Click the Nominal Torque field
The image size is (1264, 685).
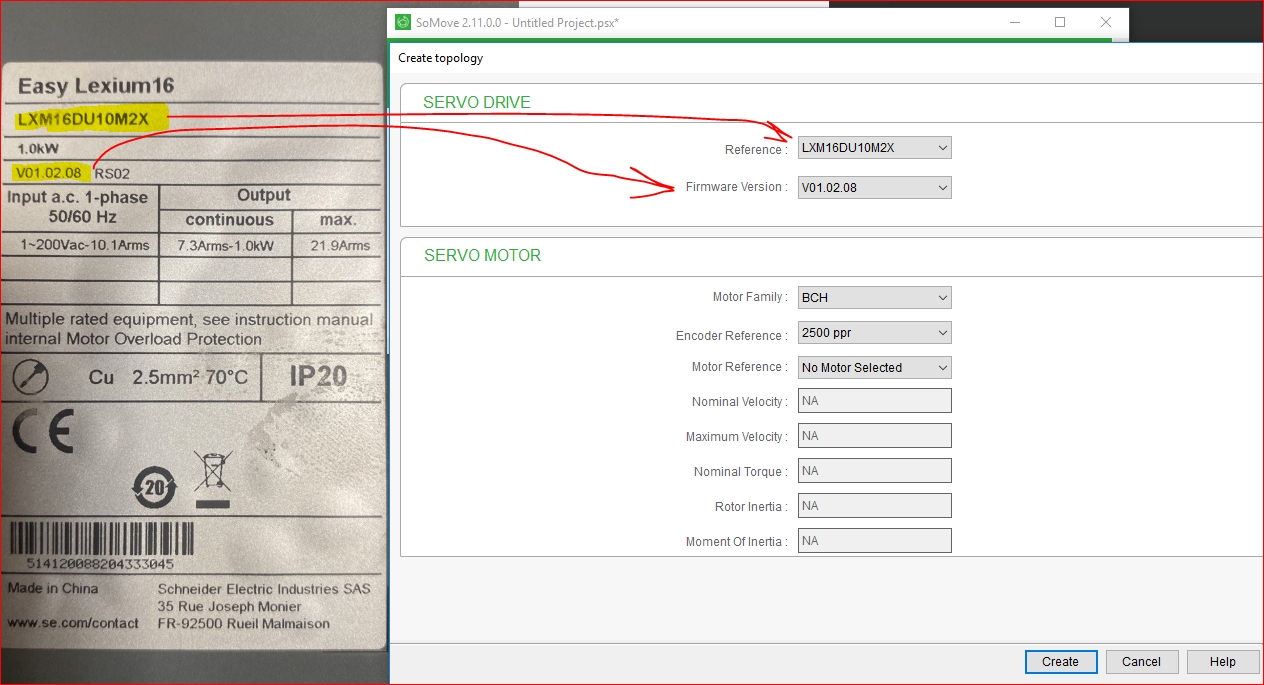click(x=874, y=471)
